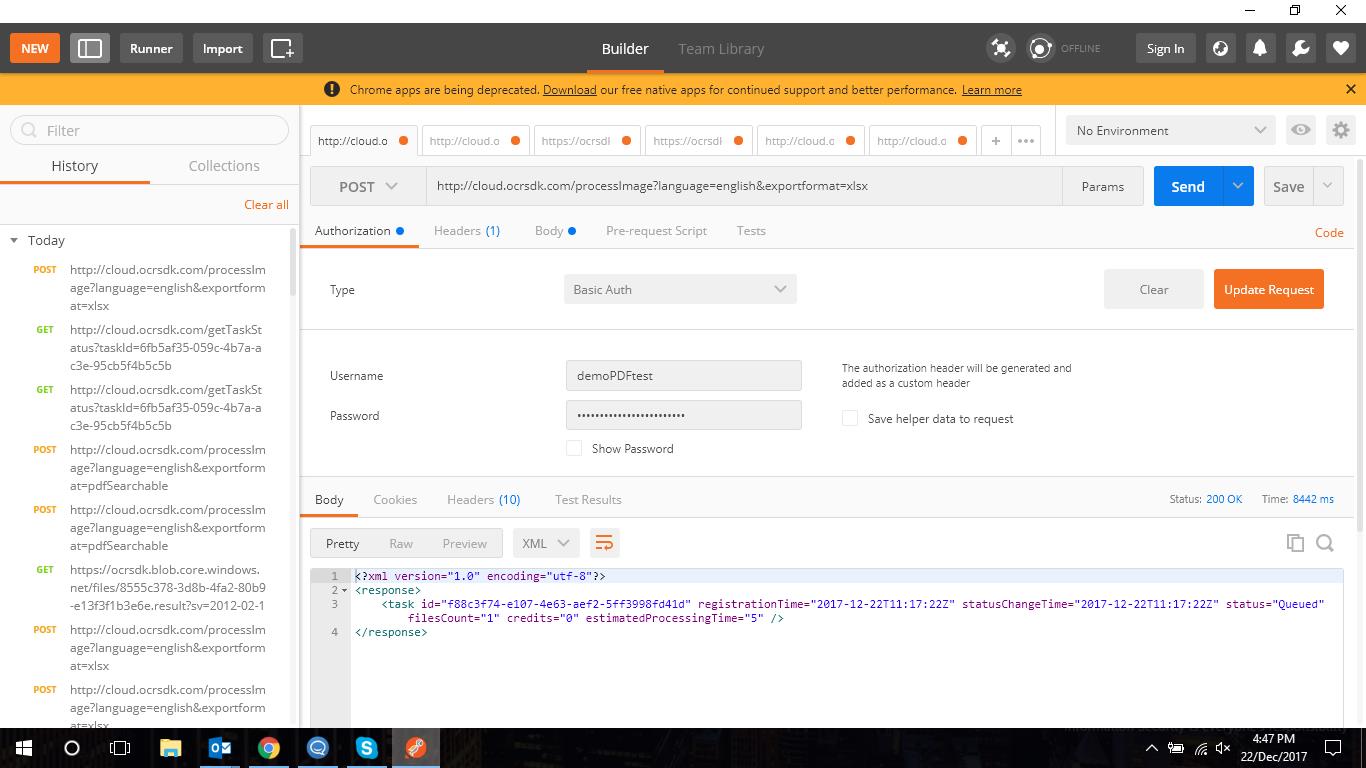This screenshot has width=1366, height=768.
Task: Copy the response body using copy icon
Action: pyautogui.click(x=1295, y=542)
